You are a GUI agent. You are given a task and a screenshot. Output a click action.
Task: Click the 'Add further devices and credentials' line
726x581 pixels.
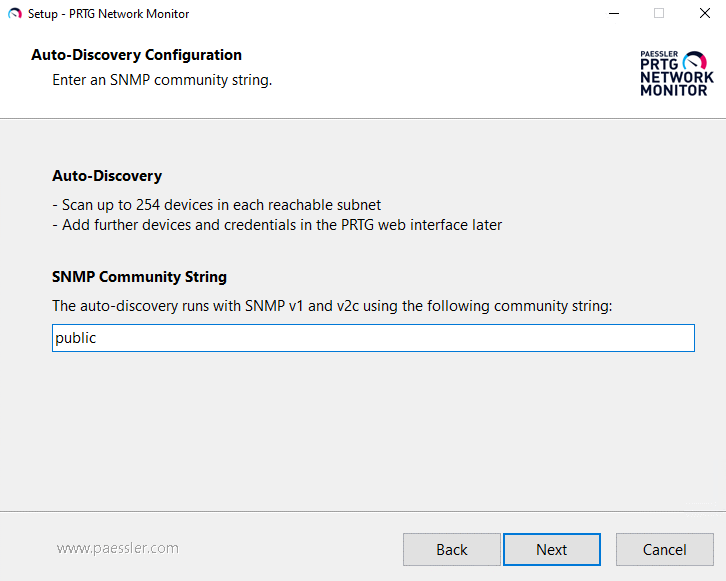(x=277, y=224)
